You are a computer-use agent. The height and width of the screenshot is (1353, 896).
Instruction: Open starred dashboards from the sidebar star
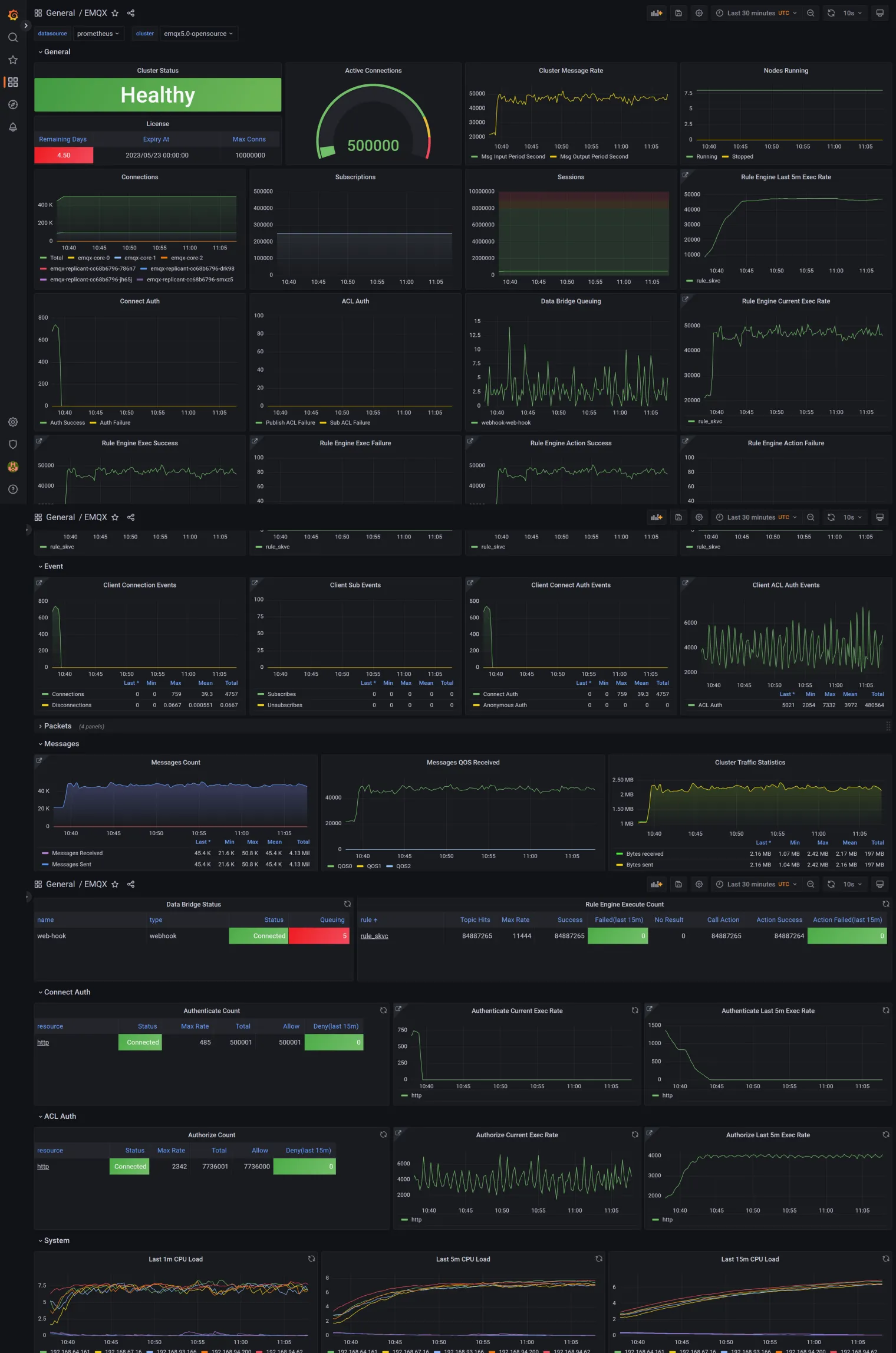(x=13, y=60)
